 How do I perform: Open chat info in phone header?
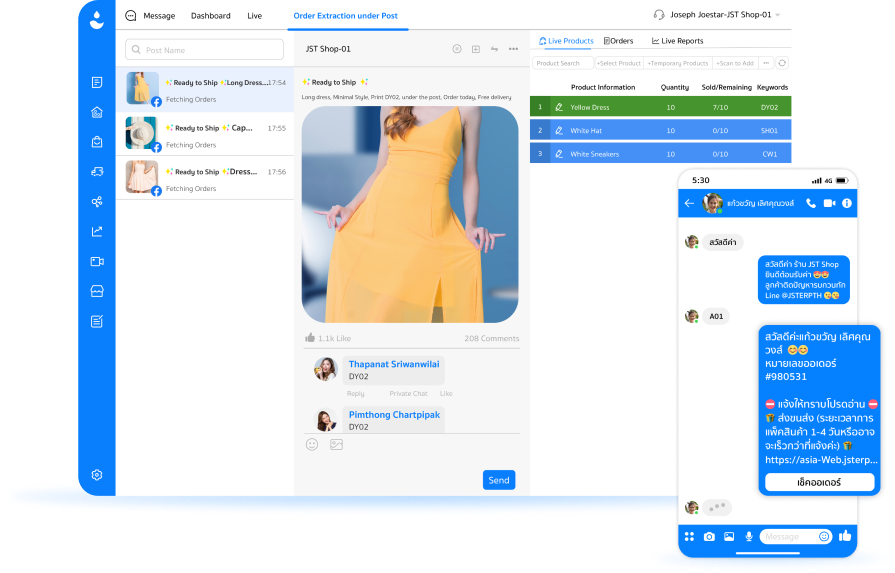point(846,203)
